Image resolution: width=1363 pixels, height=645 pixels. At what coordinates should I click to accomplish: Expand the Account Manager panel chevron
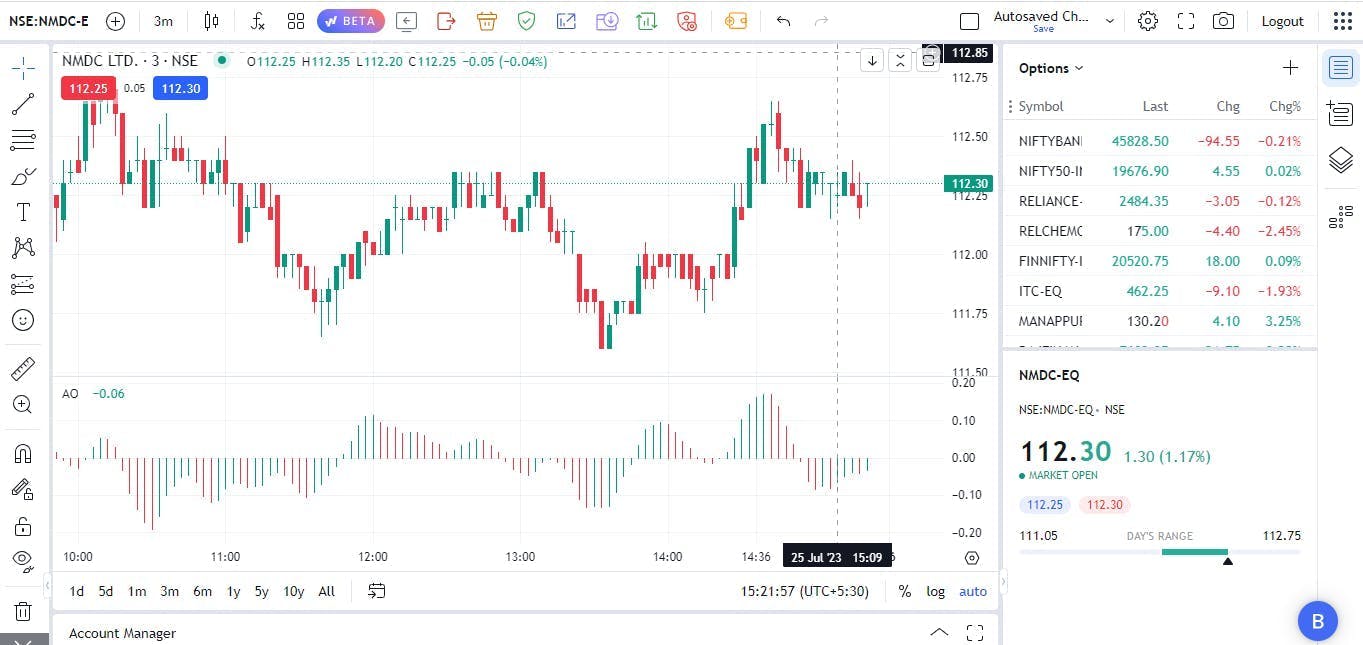(939, 633)
